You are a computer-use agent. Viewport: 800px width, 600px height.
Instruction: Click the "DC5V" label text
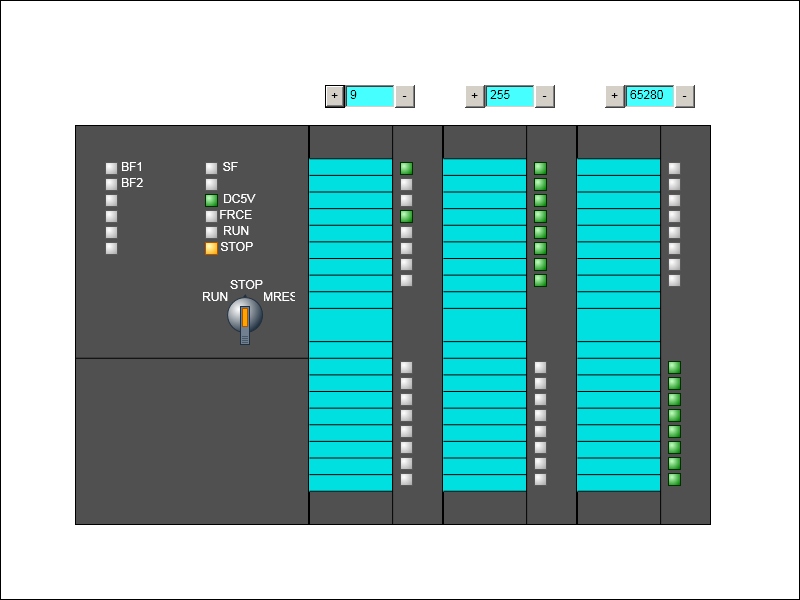(x=239, y=199)
